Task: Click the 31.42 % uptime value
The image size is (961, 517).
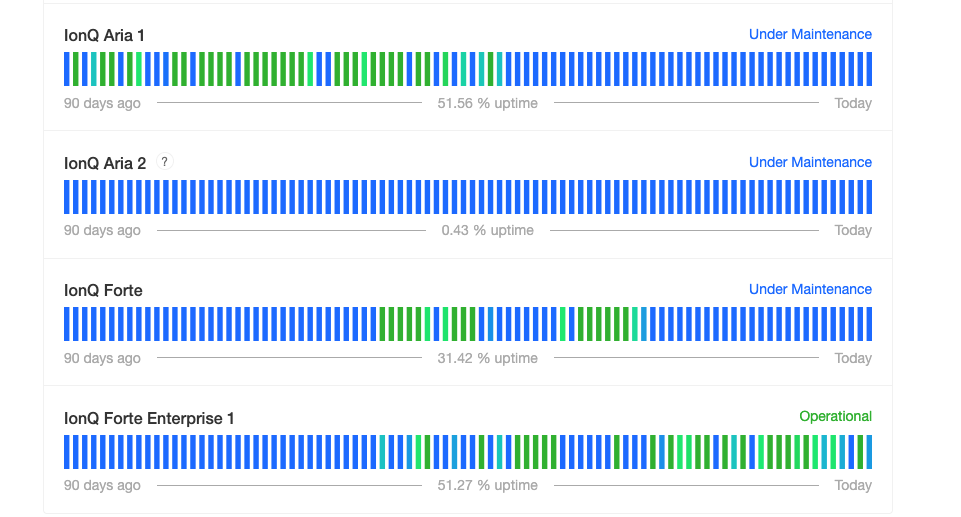Action: pos(487,358)
